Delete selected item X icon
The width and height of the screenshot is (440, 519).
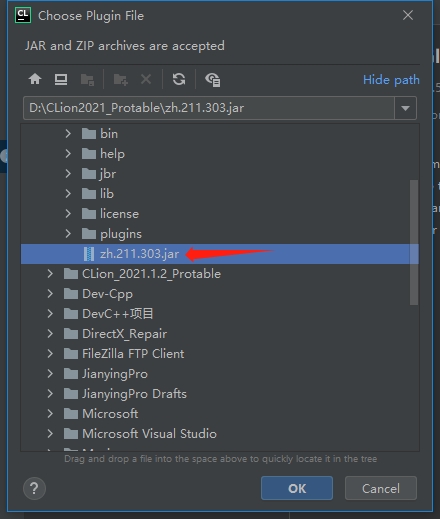click(146, 79)
